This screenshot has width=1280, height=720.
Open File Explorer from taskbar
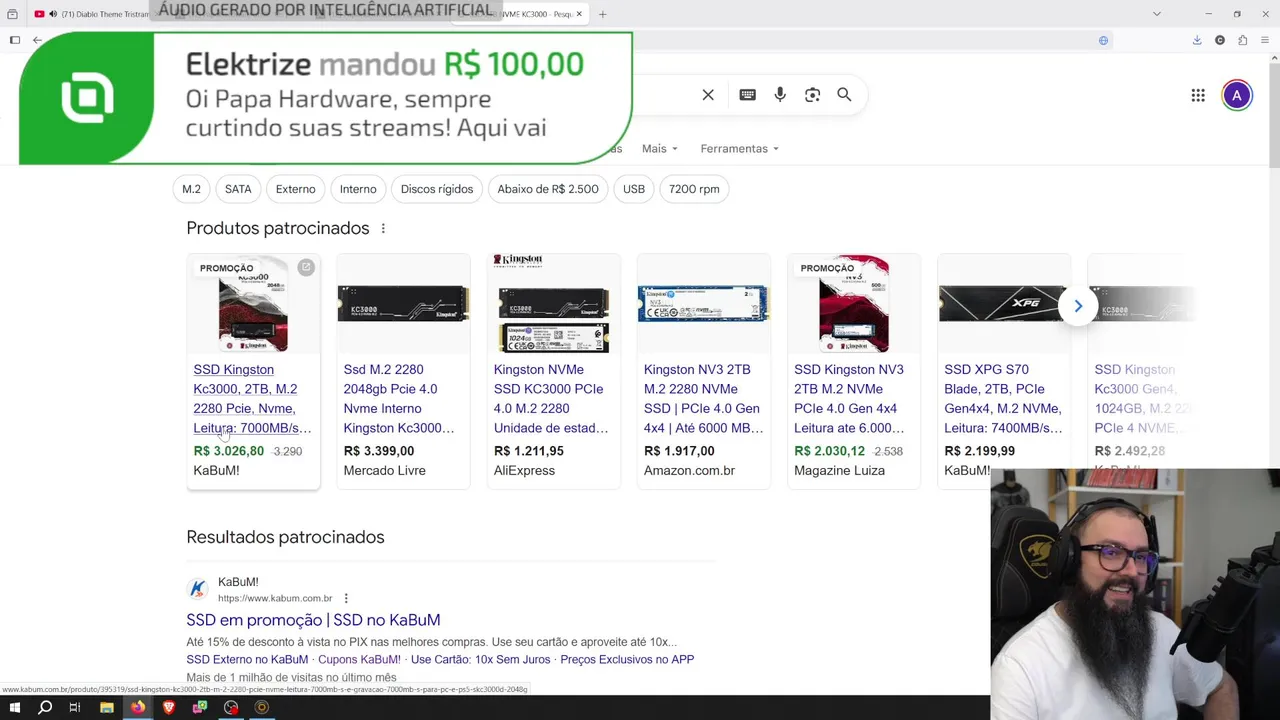coord(107,707)
